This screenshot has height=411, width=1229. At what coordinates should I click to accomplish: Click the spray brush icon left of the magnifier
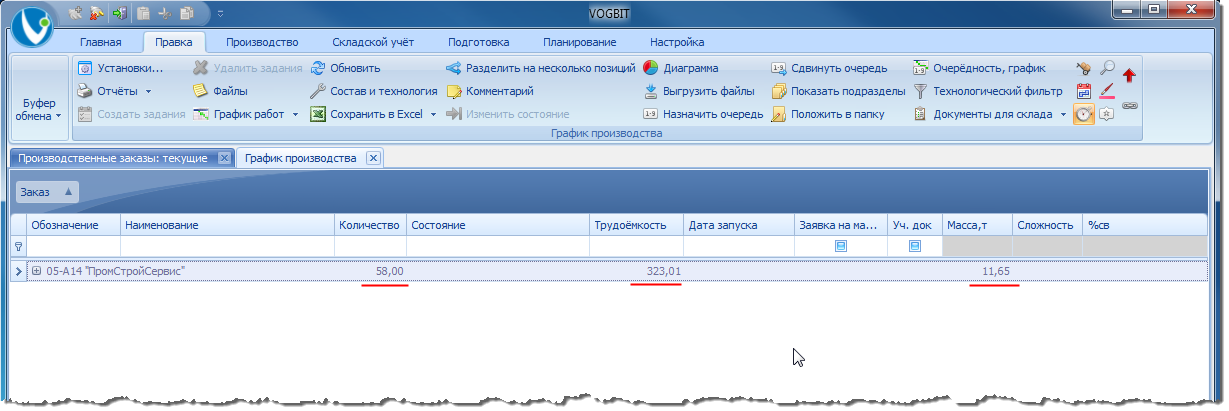1083,68
